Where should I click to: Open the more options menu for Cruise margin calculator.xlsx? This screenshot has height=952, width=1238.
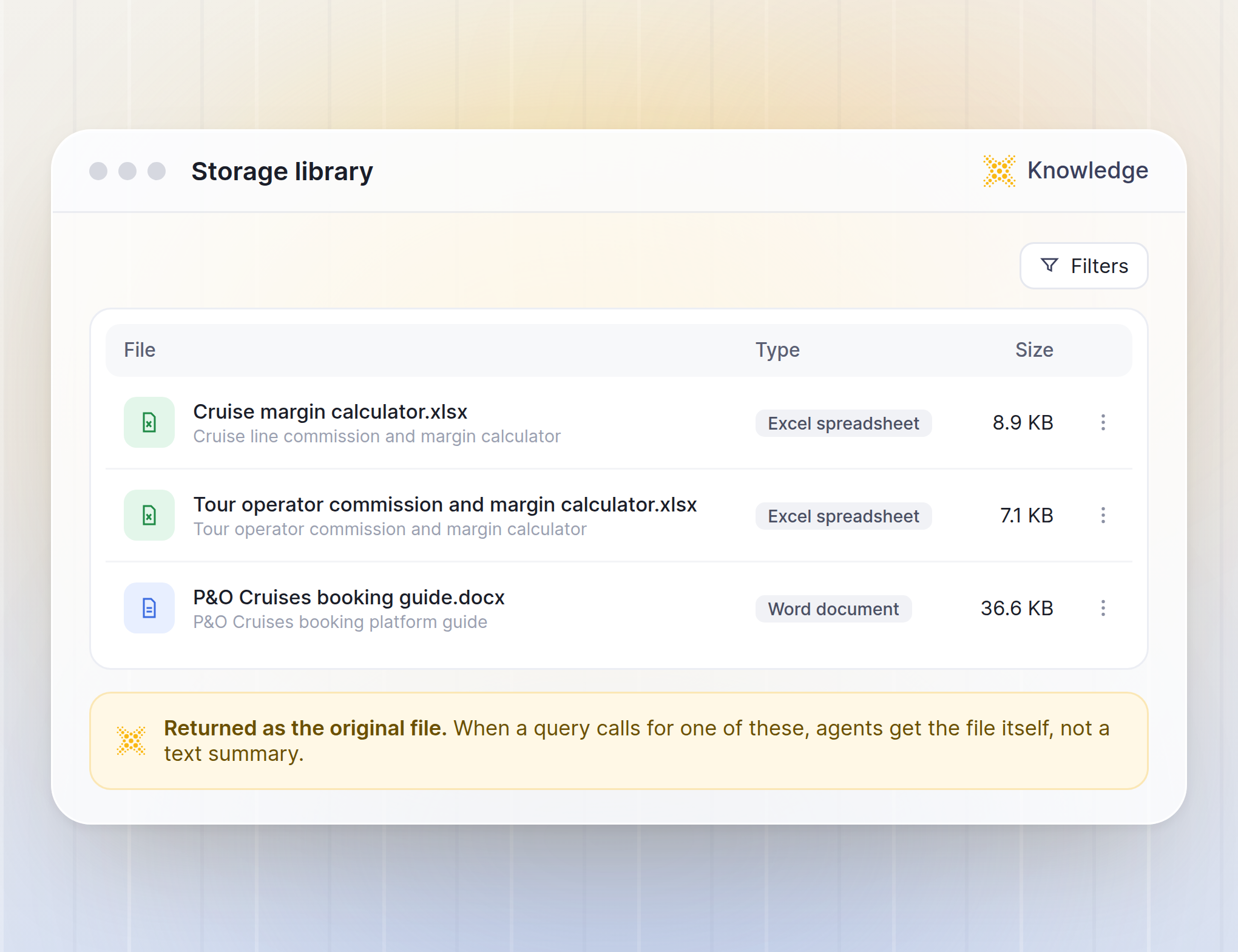(x=1103, y=422)
